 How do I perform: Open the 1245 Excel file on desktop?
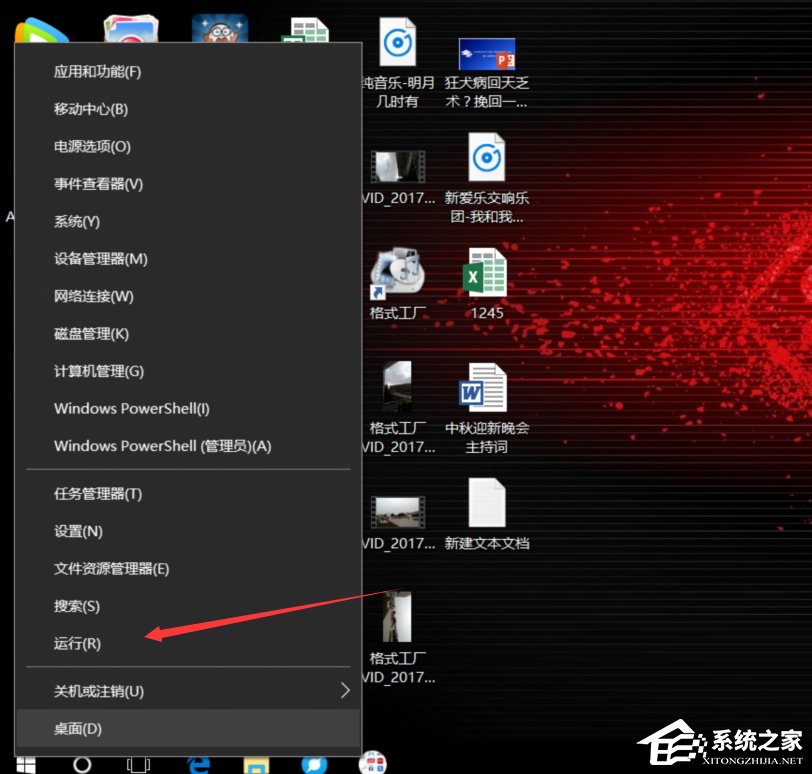click(x=486, y=272)
